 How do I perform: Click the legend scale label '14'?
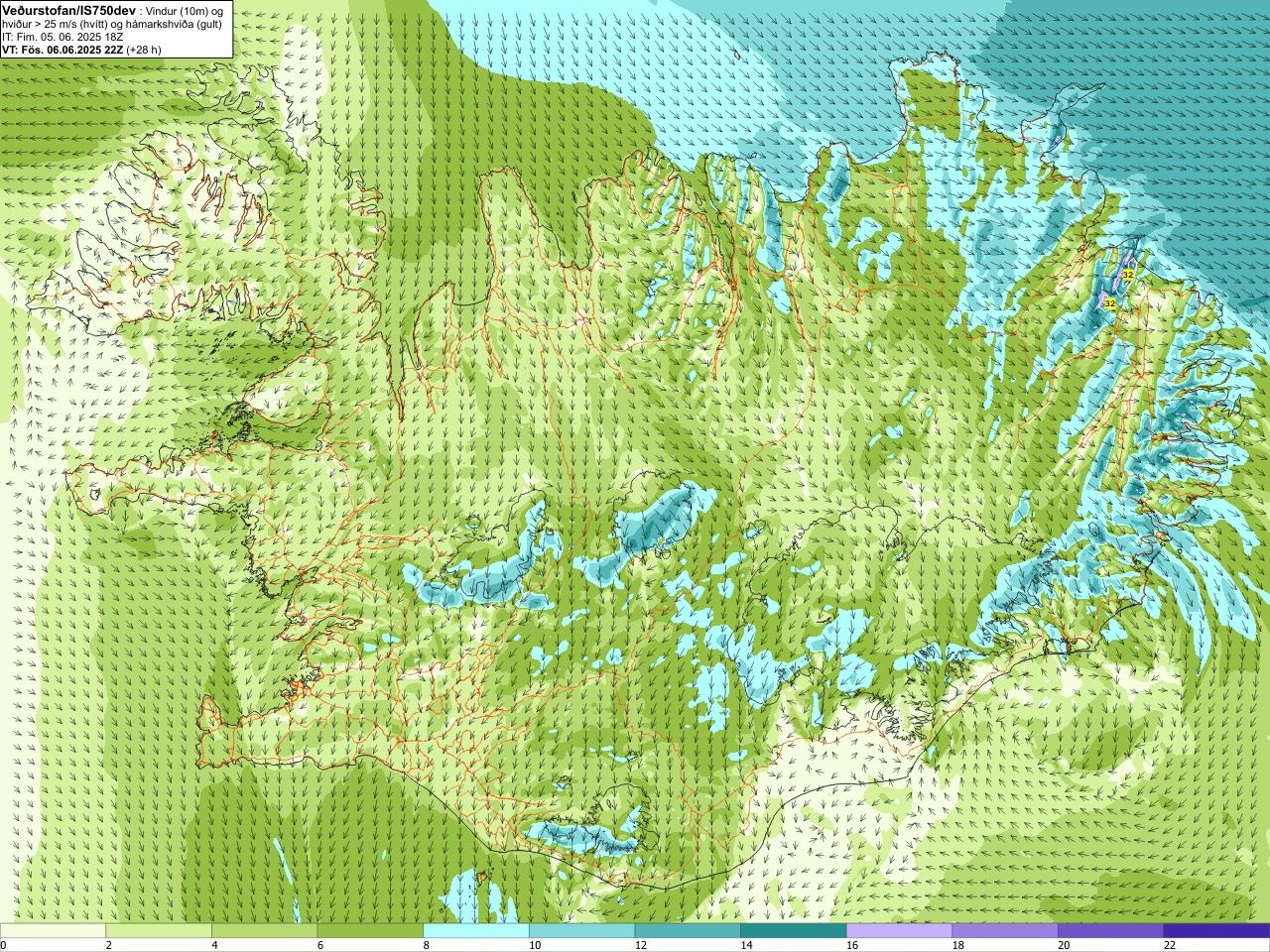746,945
